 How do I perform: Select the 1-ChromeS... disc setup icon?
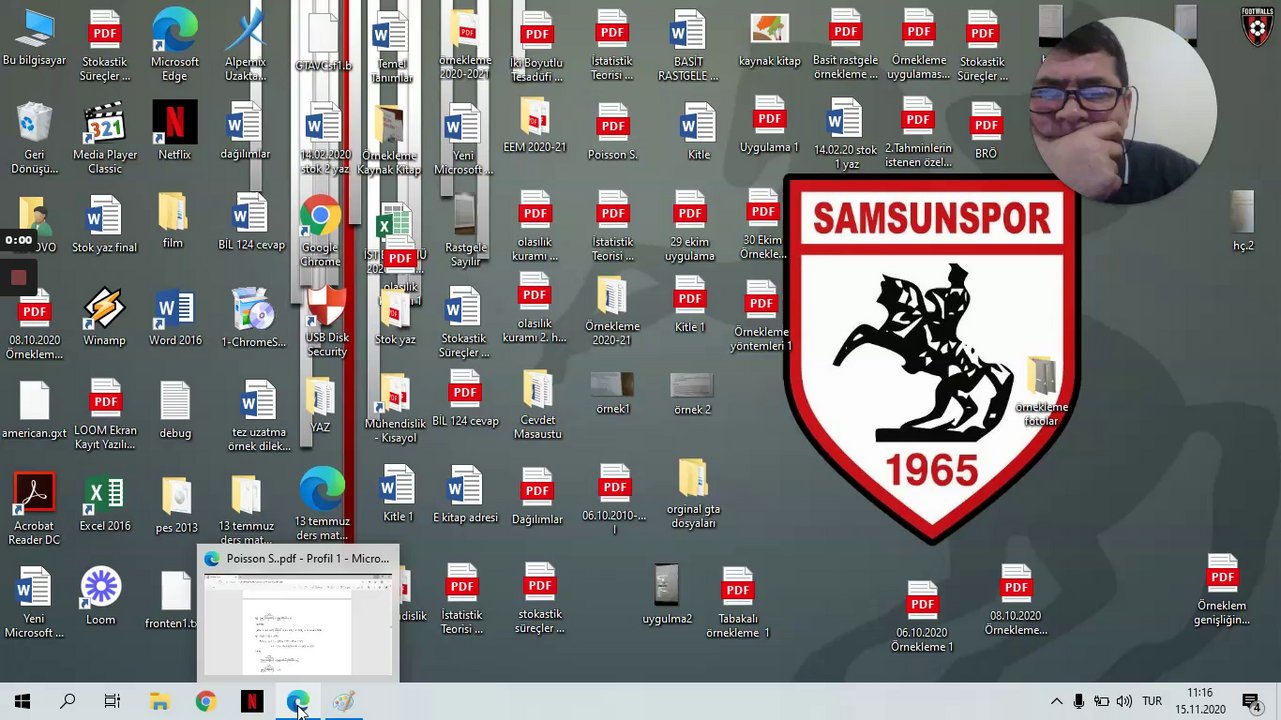(x=253, y=317)
